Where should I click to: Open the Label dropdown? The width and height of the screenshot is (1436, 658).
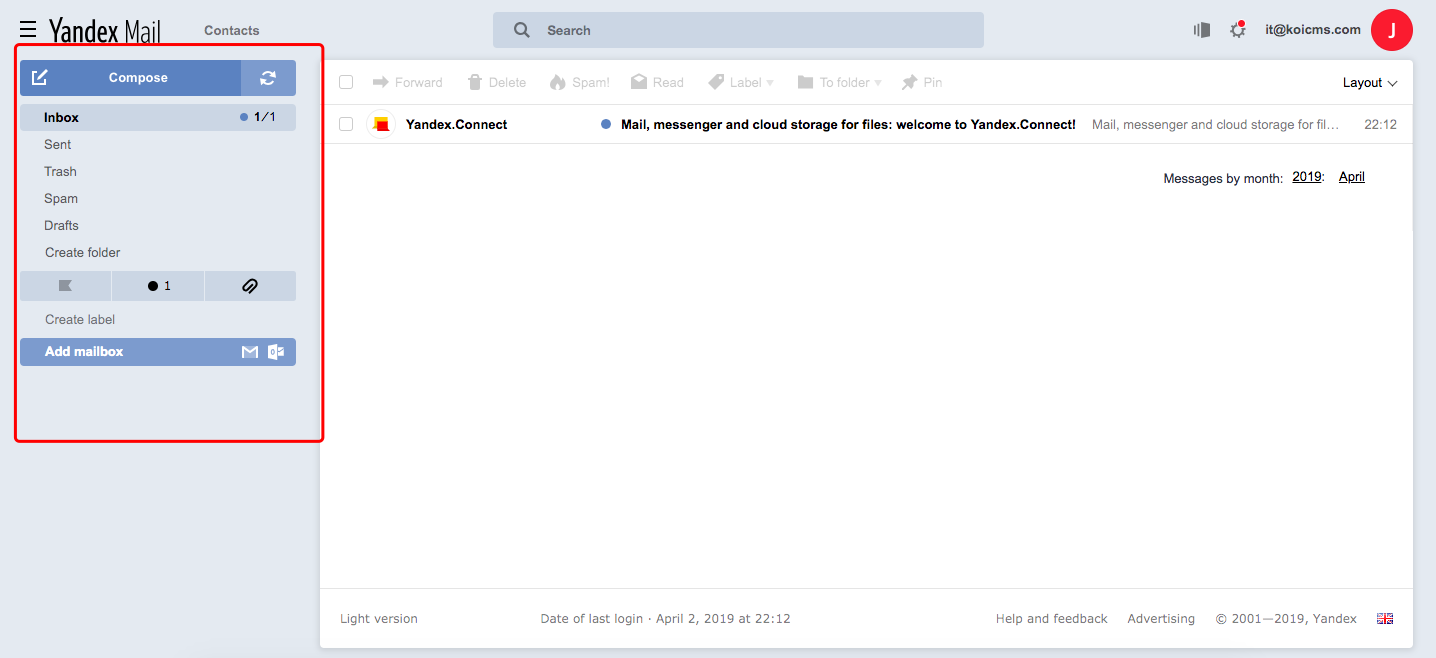click(741, 82)
